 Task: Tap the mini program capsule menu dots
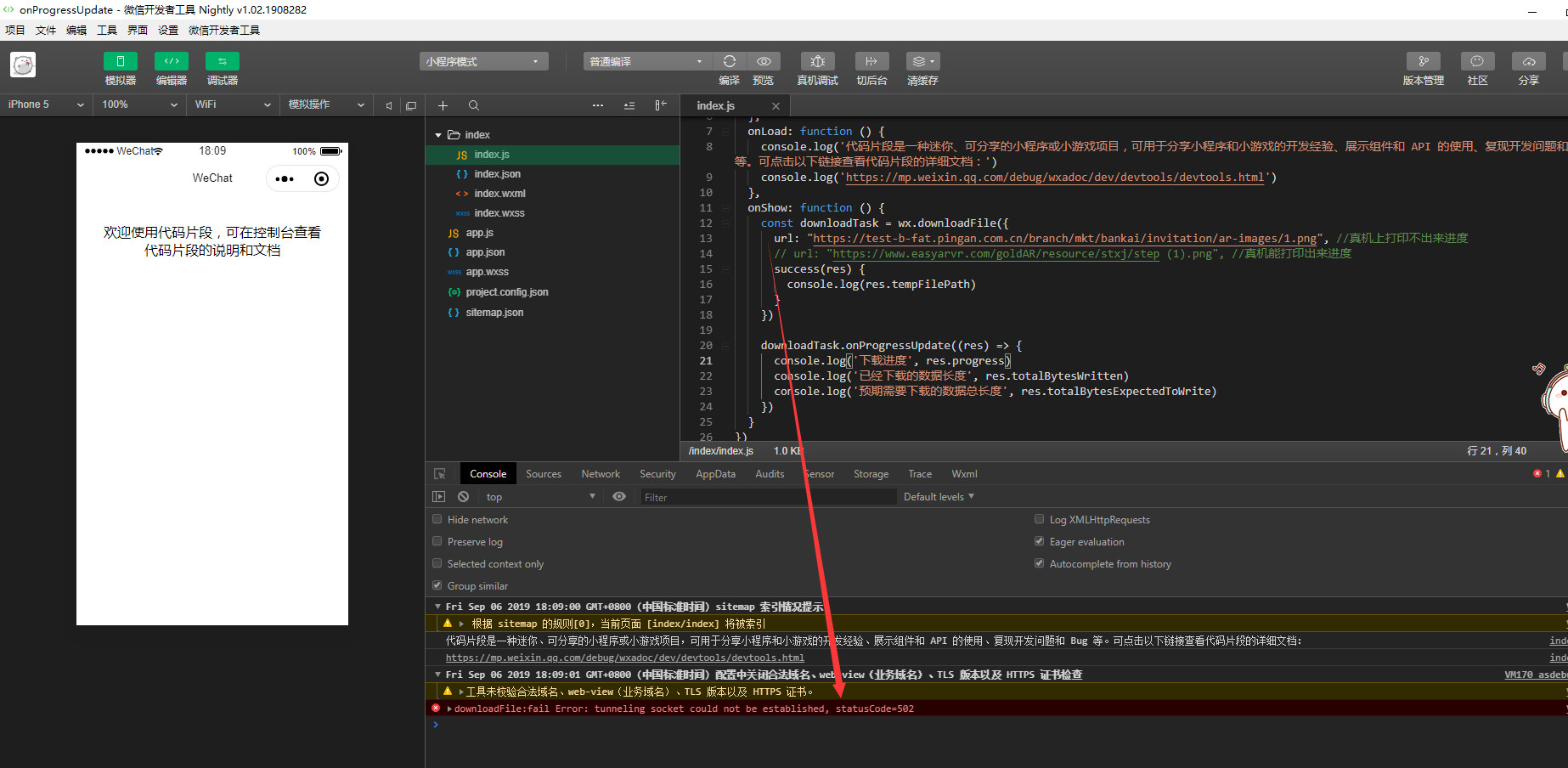tap(285, 178)
